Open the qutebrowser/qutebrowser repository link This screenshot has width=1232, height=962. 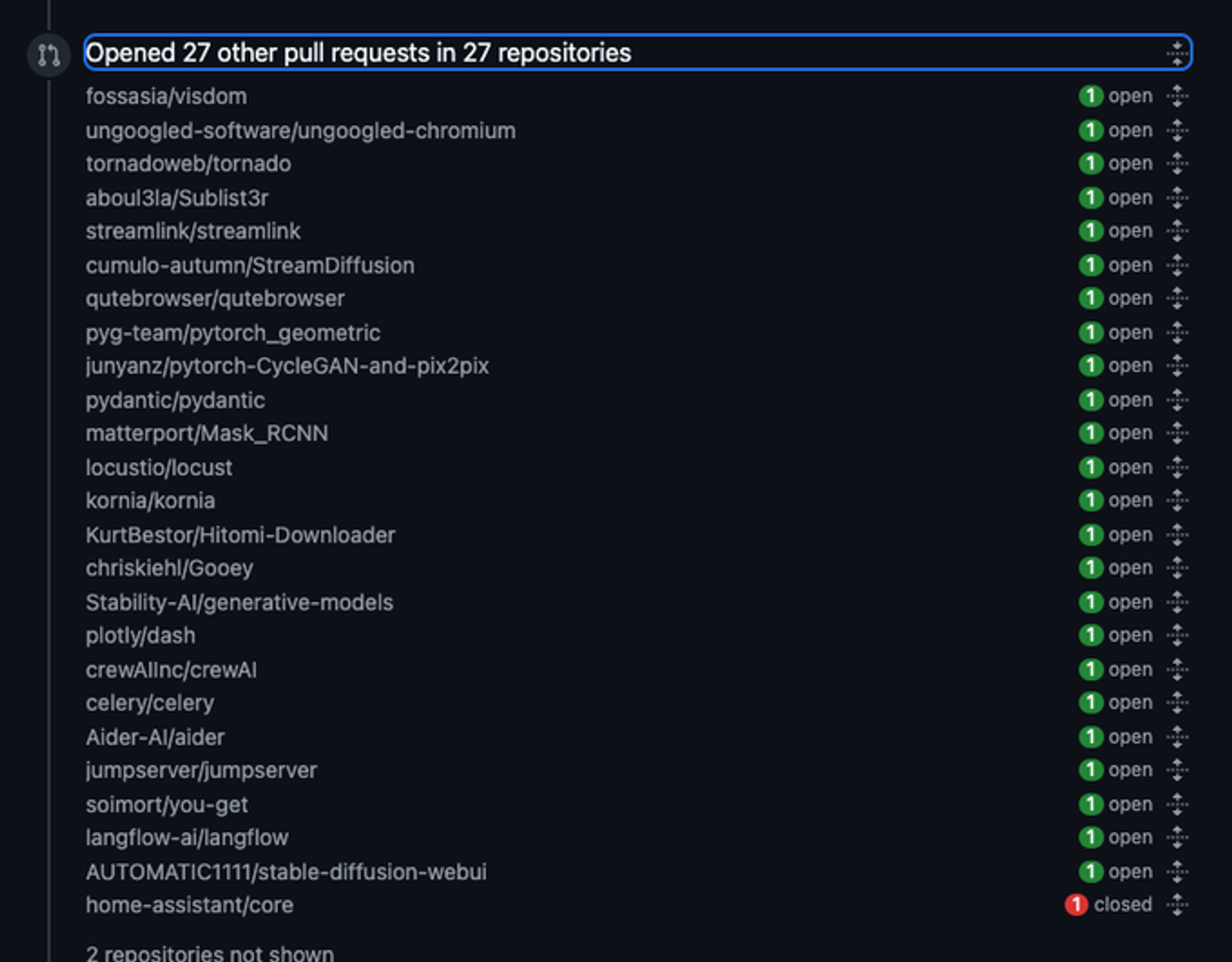[215, 298]
